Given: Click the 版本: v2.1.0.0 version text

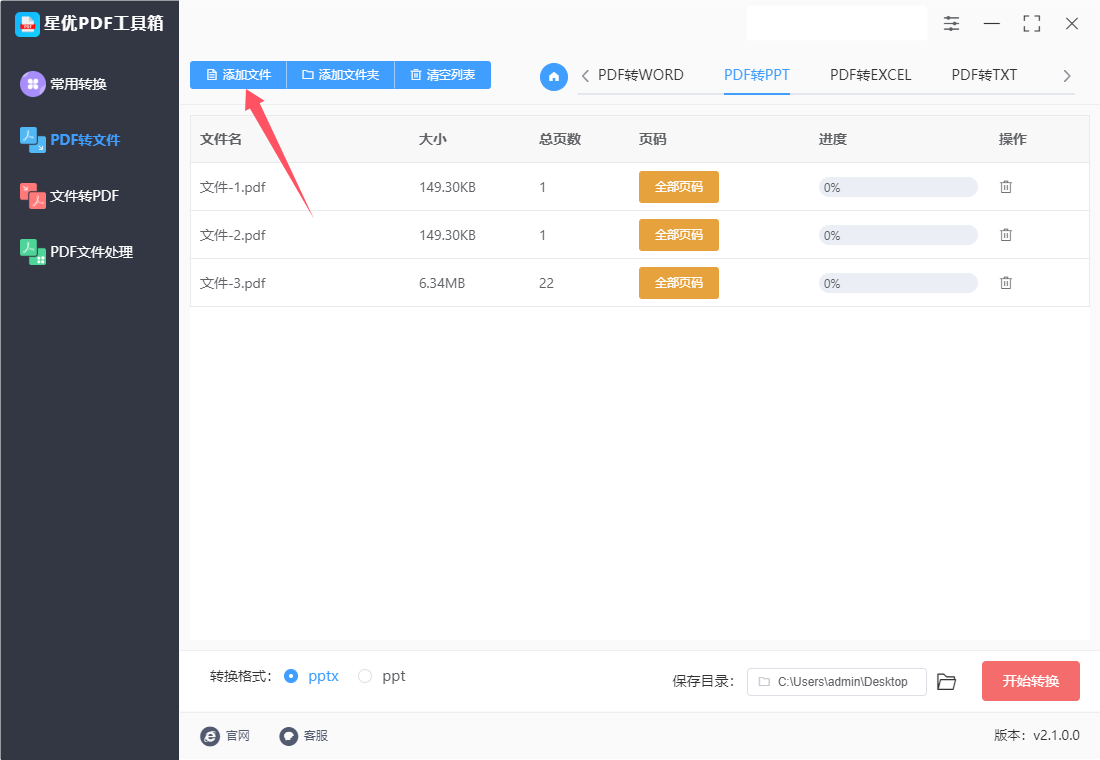Looking at the screenshot, I should point(1037,735).
